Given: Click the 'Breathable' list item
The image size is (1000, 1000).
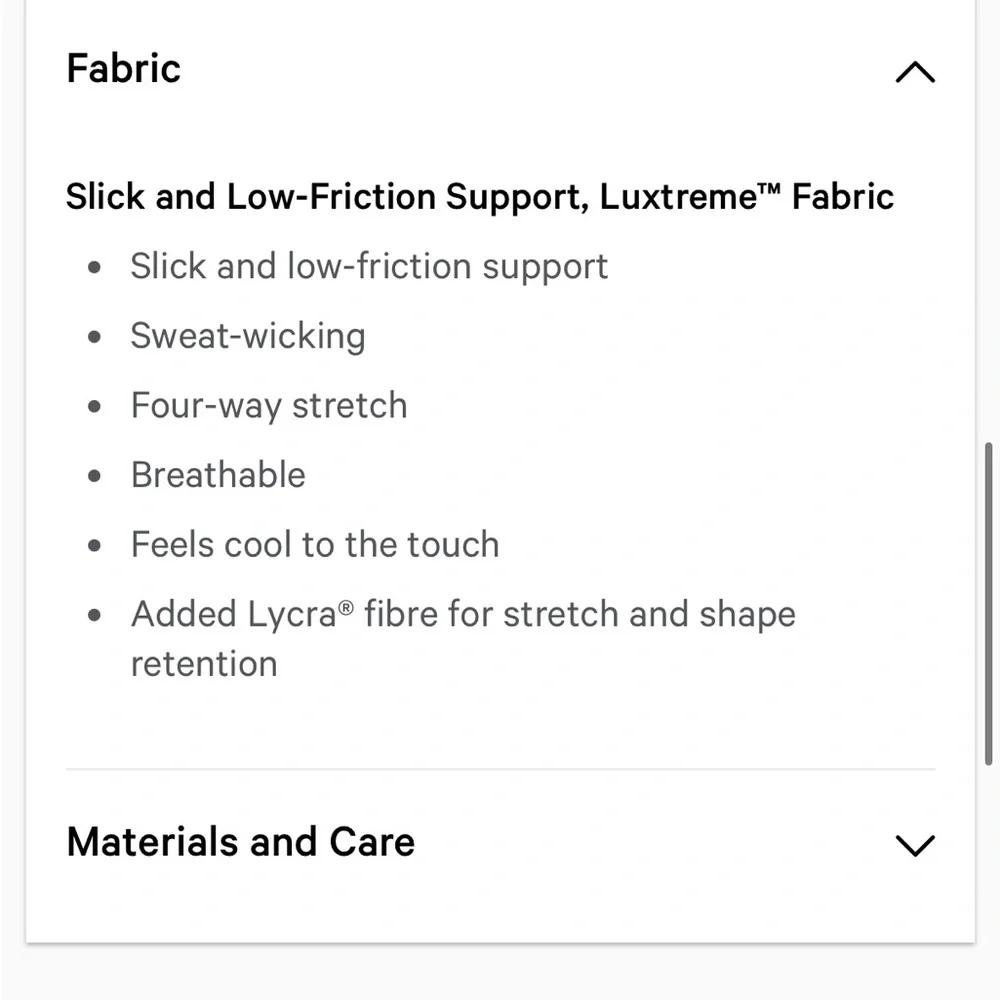Looking at the screenshot, I should pyautogui.click(x=218, y=475).
